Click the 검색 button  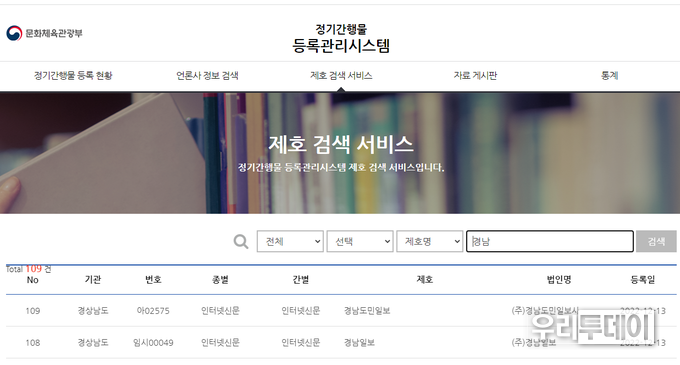656,241
